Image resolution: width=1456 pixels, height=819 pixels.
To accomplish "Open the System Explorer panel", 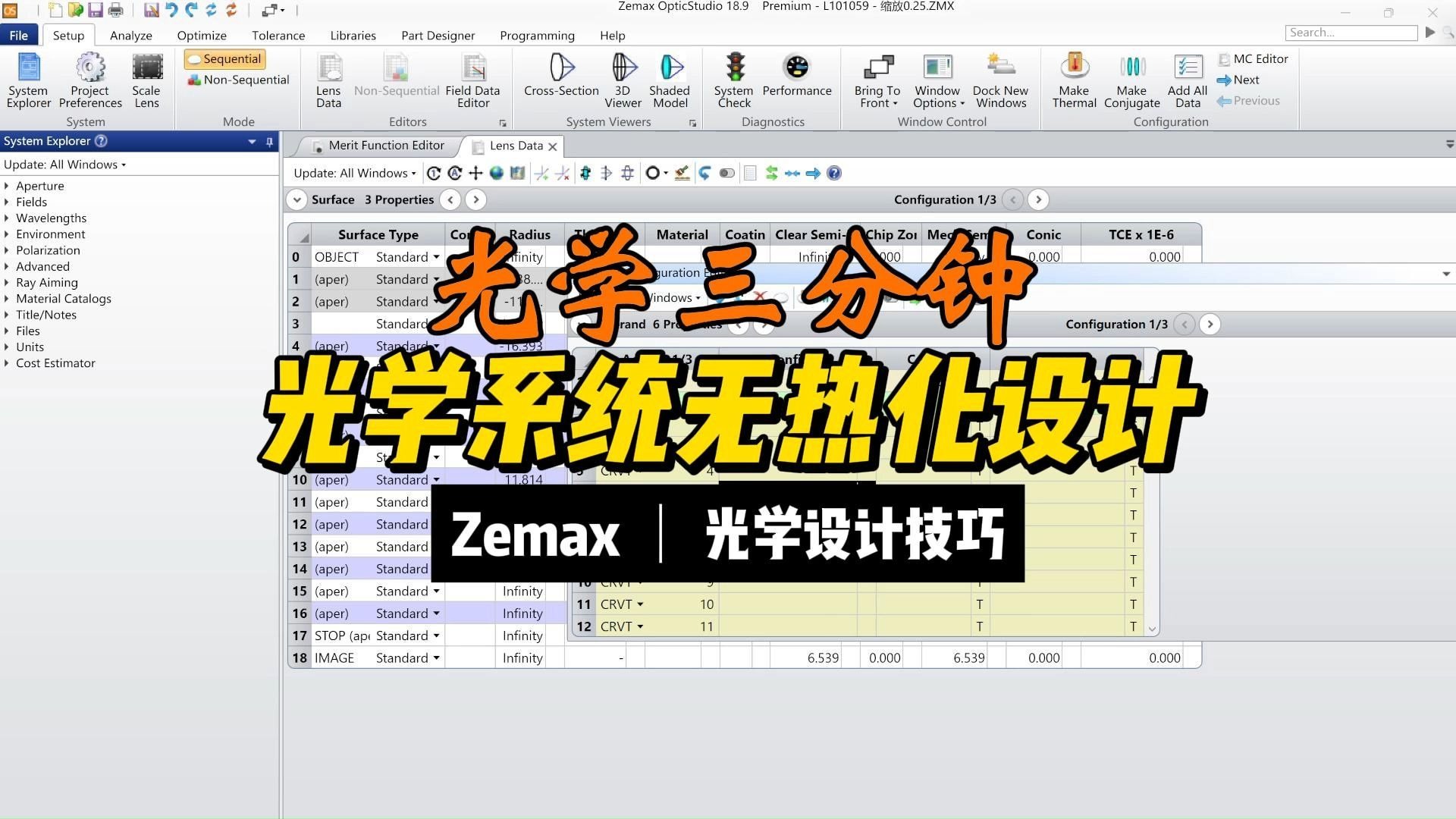I will [28, 80].
